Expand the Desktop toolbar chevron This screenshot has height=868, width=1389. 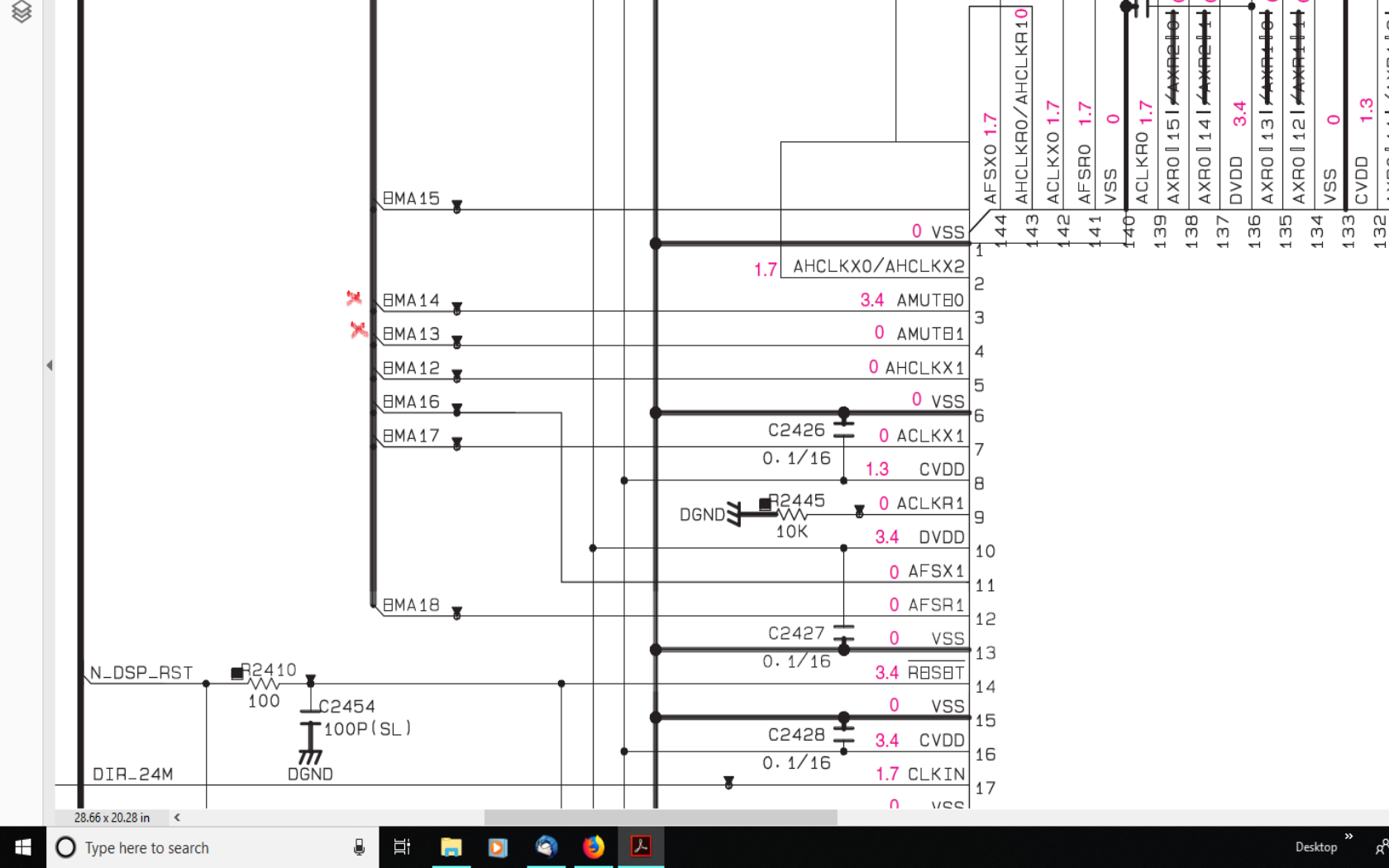pyautogui.click(x=1349, y=837)
